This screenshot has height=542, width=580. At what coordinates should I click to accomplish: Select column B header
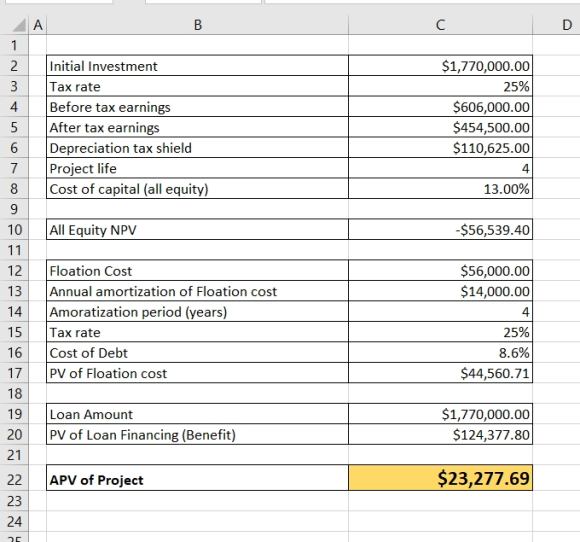198,25
